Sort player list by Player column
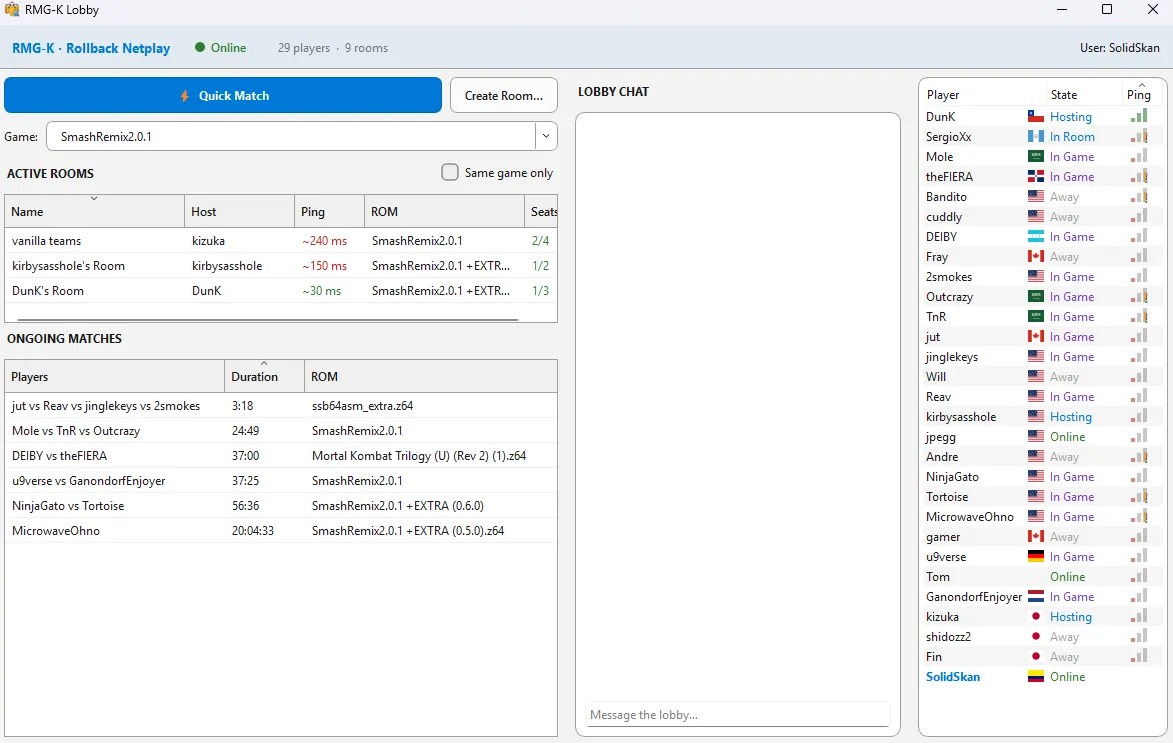The image size is (1173, 743). coord(983,95)
